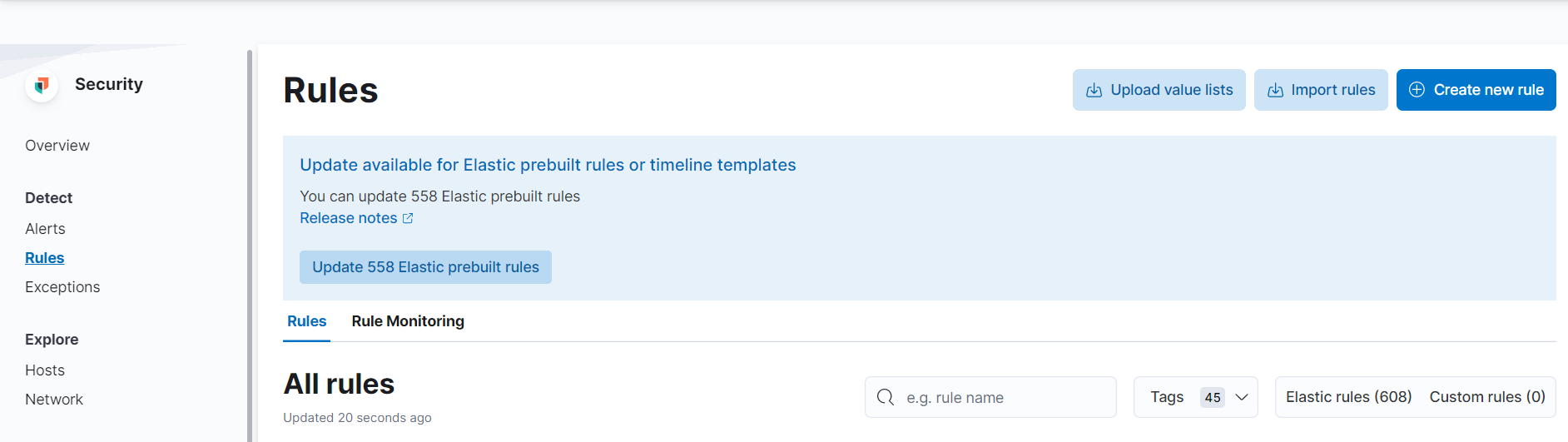Image resolution: width=1568 pixels, height=442 pixels.
Task: Update 558 Elastic prebuilt rules
Action: click(425, 267)
